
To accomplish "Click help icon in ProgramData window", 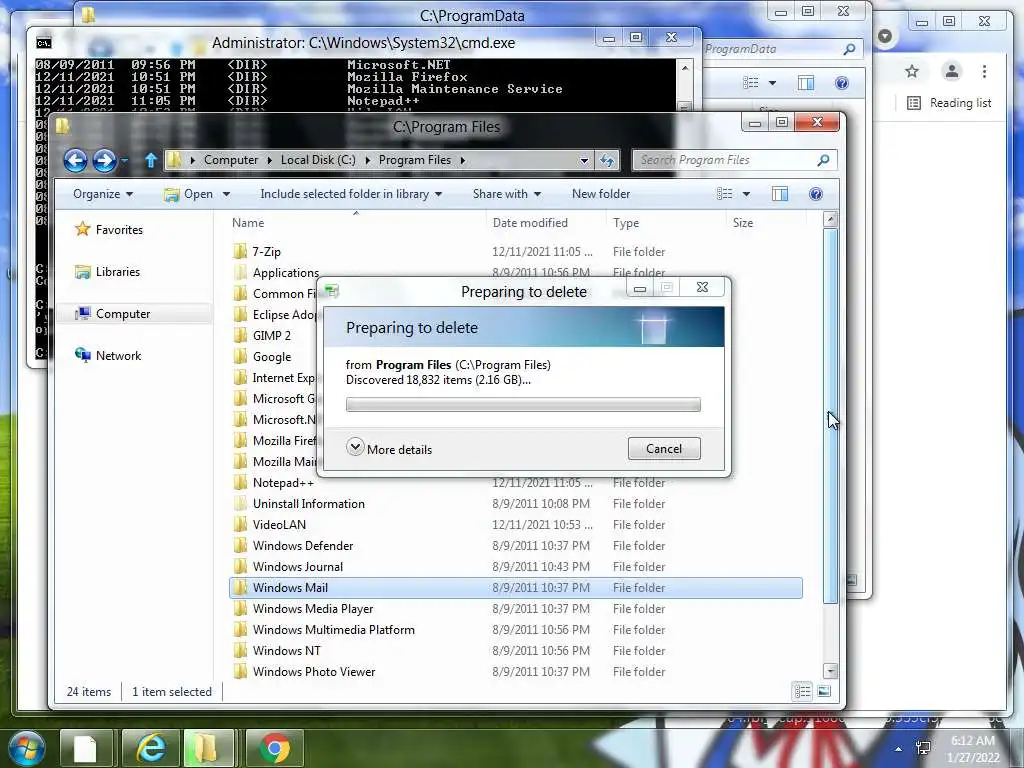I will coord(842,83).
